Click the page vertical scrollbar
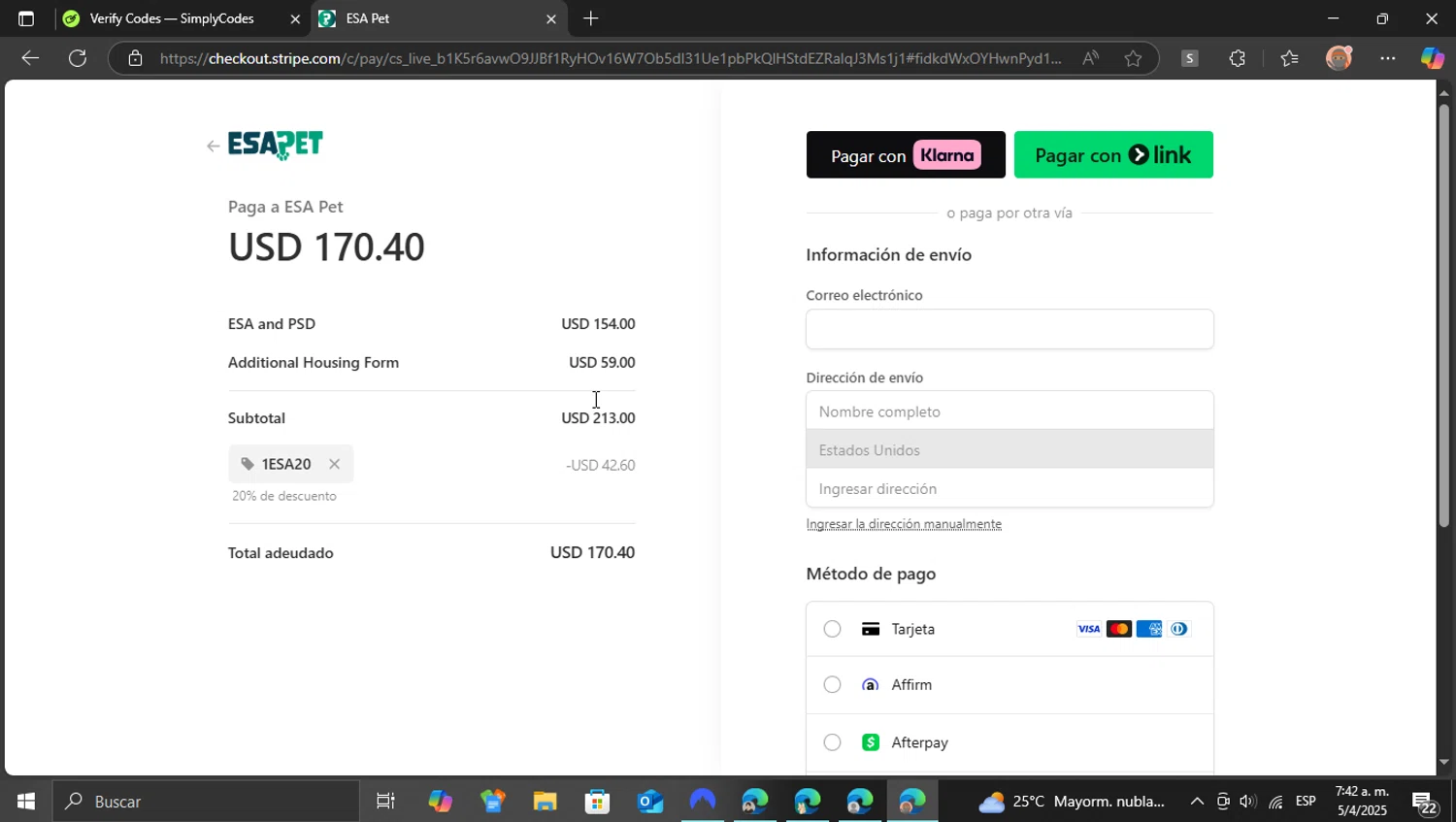Viewport: 1456px width, 822px height. click(x=1443, y=314)
